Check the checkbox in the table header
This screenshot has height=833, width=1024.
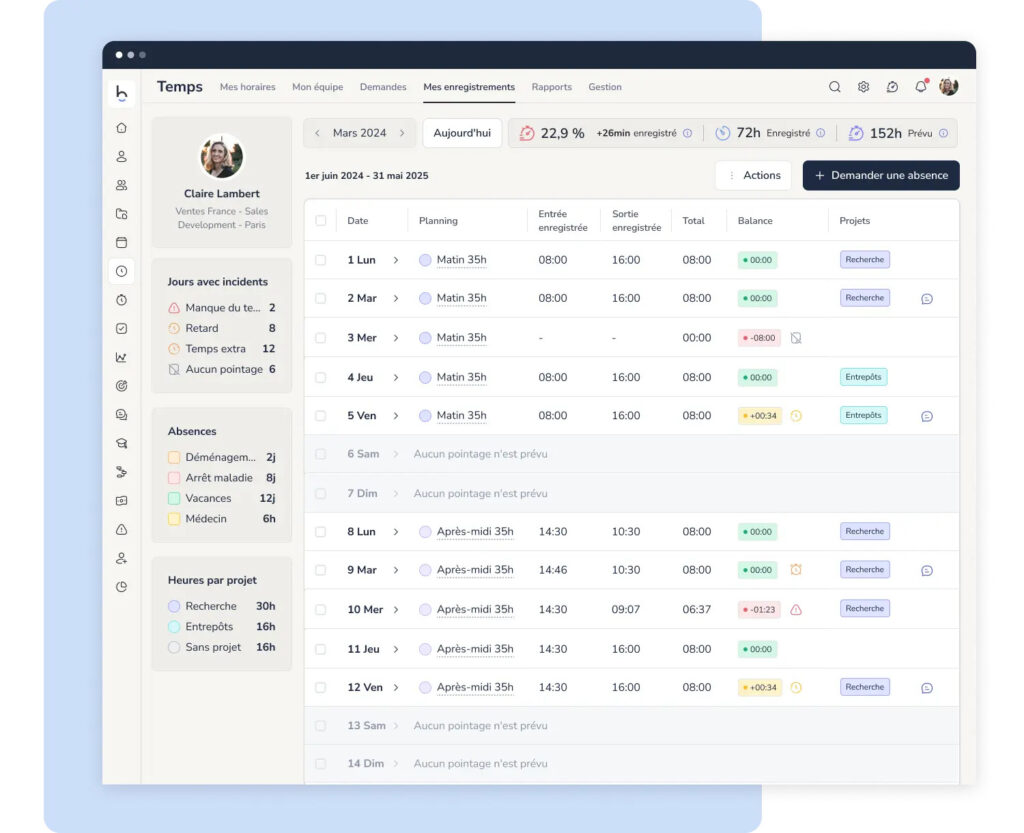point(321,220)
